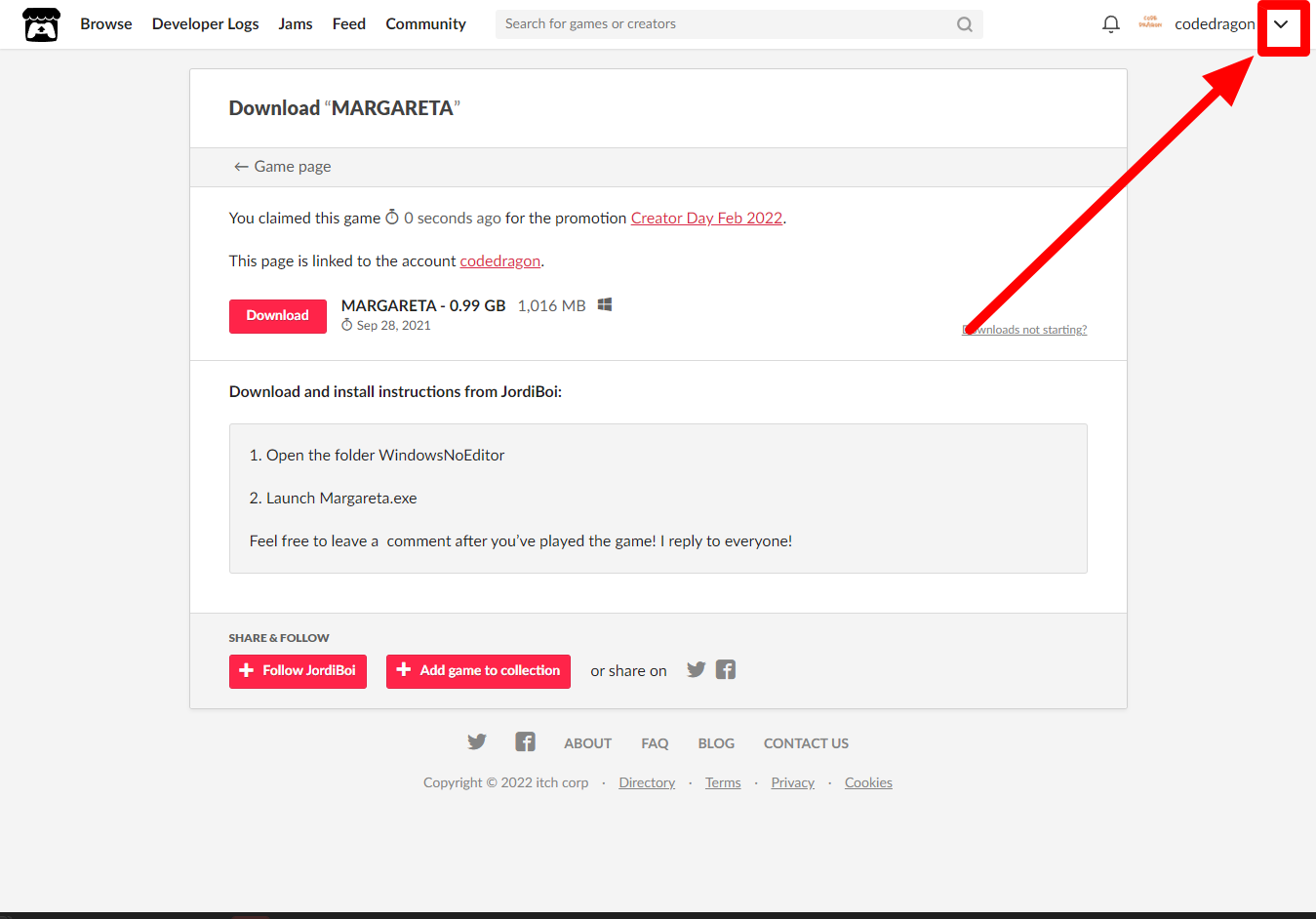Screen dimensions: 1316x919
Task: Open the Community page
Action: [x=425, y=24]
